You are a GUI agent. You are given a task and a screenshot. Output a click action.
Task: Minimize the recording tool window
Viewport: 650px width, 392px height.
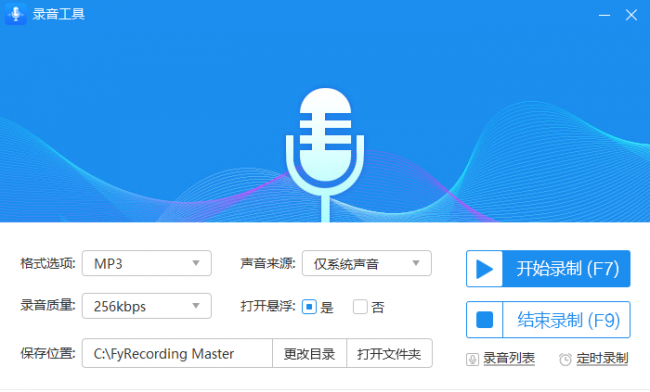(604, 15)
